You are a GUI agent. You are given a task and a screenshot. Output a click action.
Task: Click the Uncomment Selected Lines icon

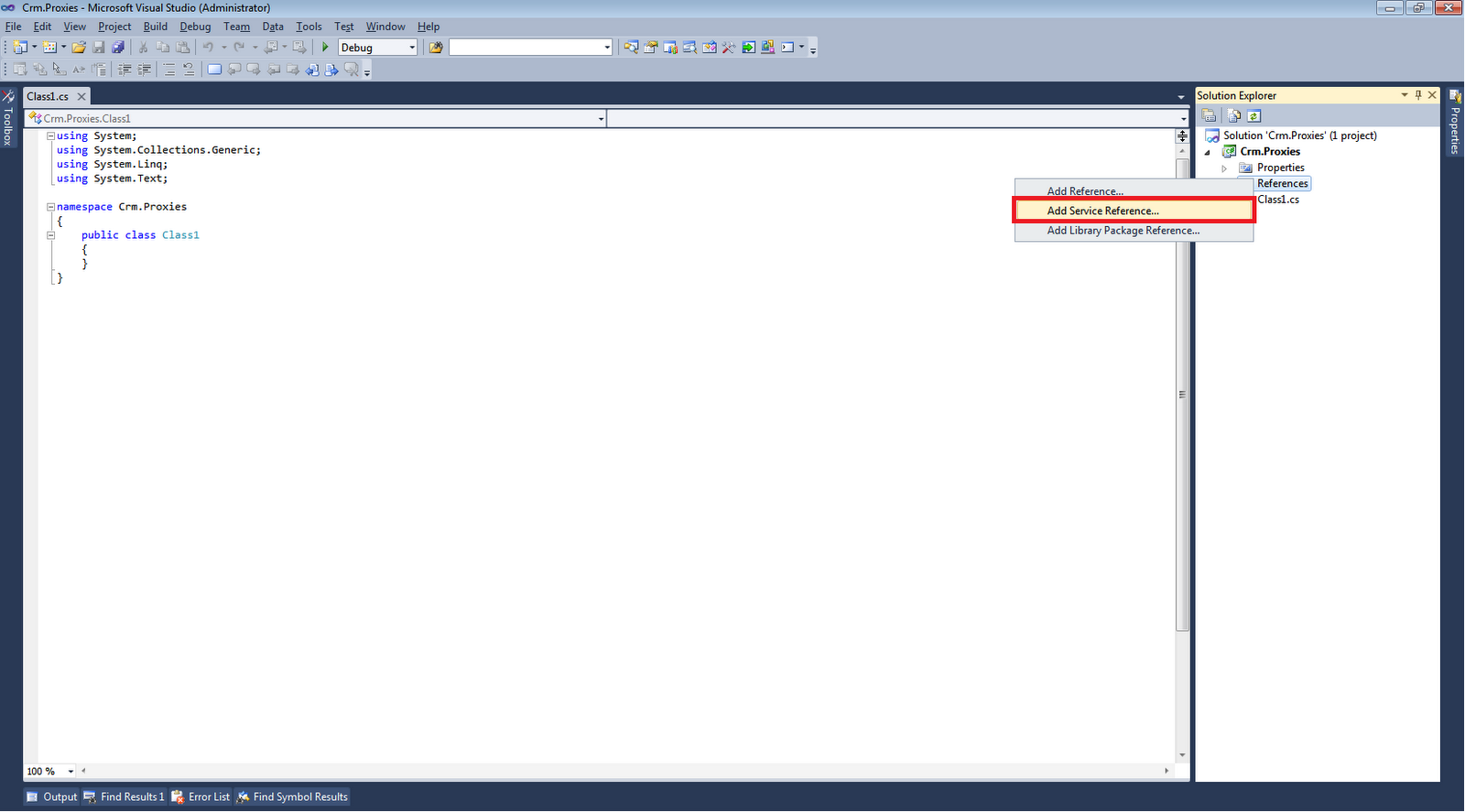pos(189,70)
